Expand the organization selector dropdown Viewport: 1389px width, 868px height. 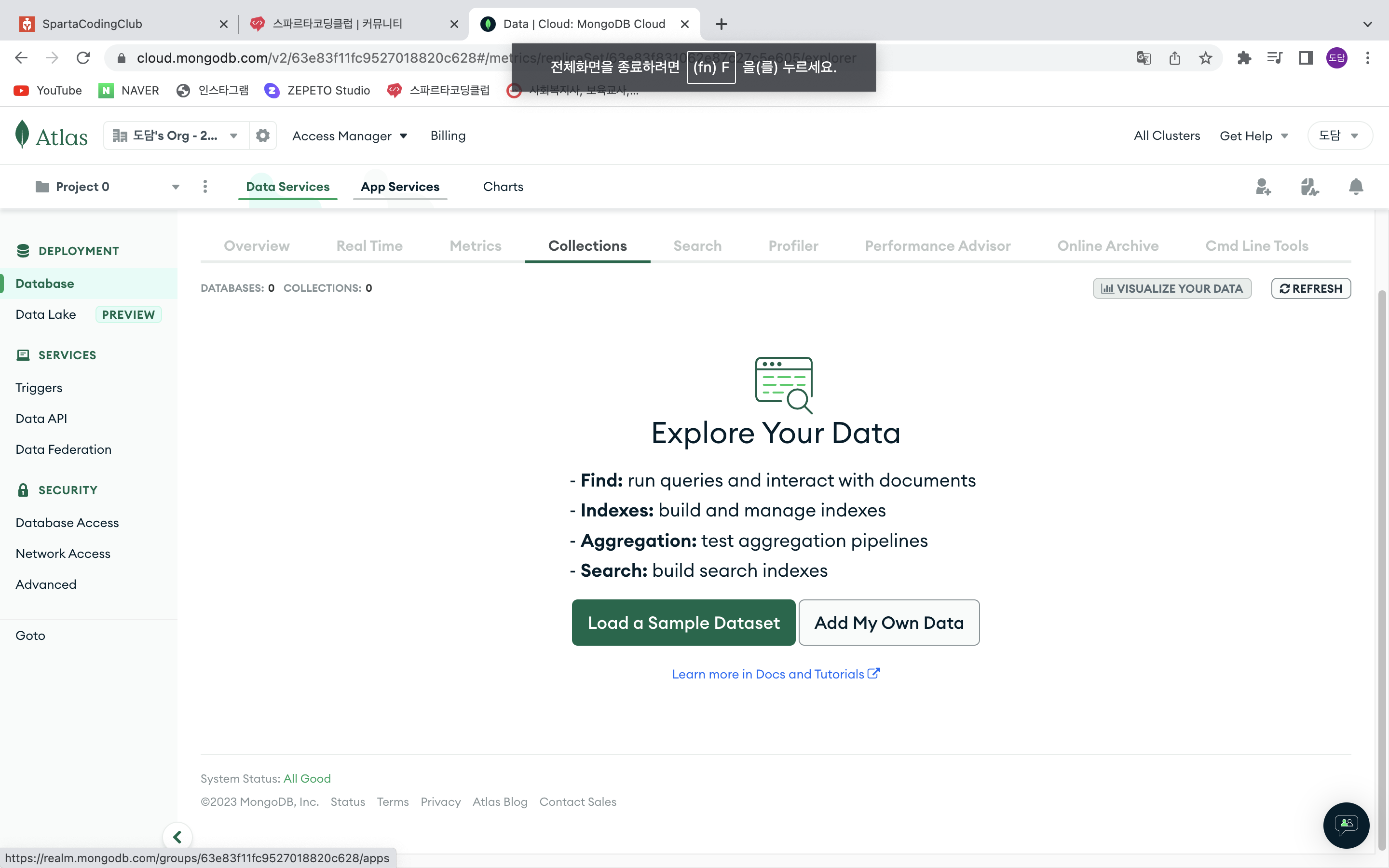pos(176,136)
